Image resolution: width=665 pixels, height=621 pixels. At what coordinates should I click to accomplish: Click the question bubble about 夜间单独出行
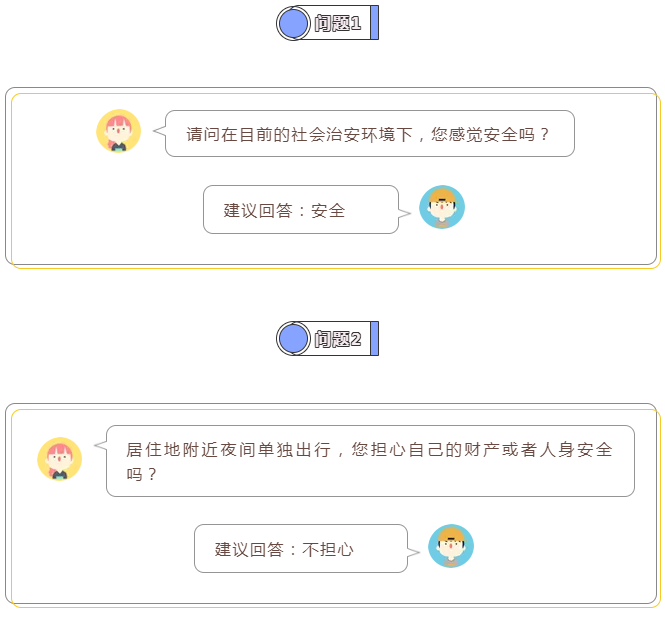[x=370, y=461]
